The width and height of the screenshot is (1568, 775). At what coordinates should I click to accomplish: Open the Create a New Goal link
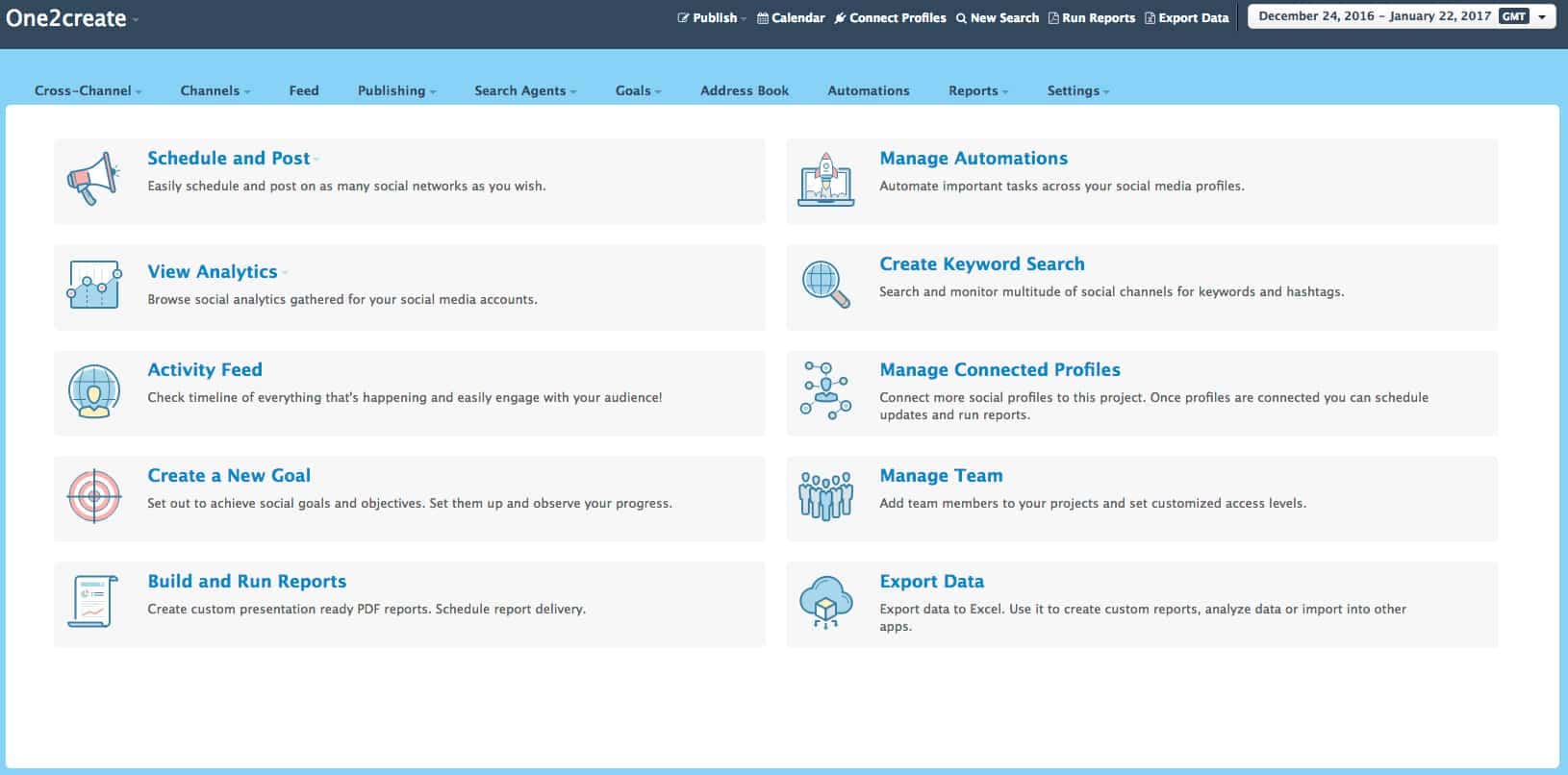229,475
